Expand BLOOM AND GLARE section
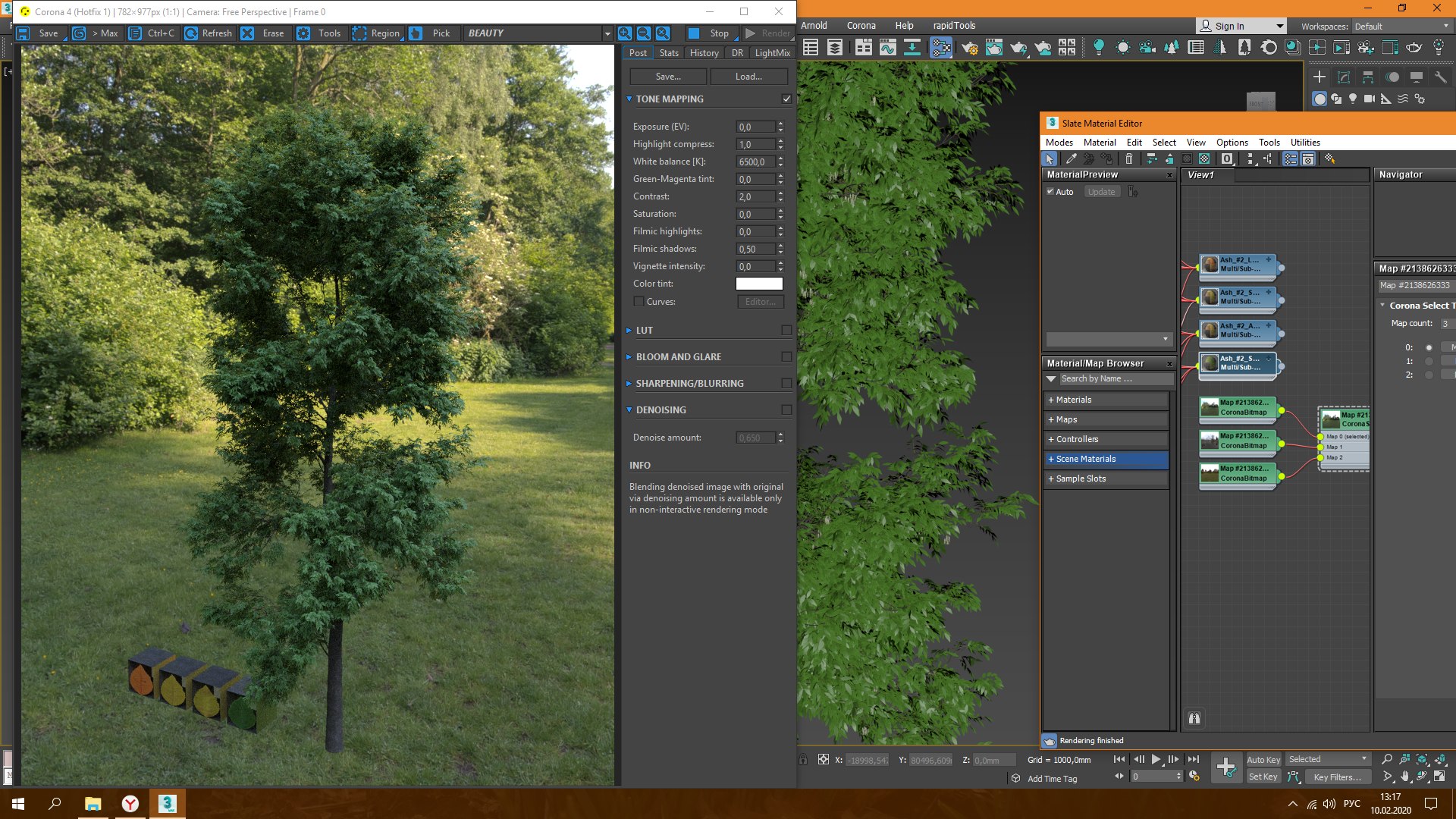This screenshot has height=819, width=1456. (x=629, y=357)
